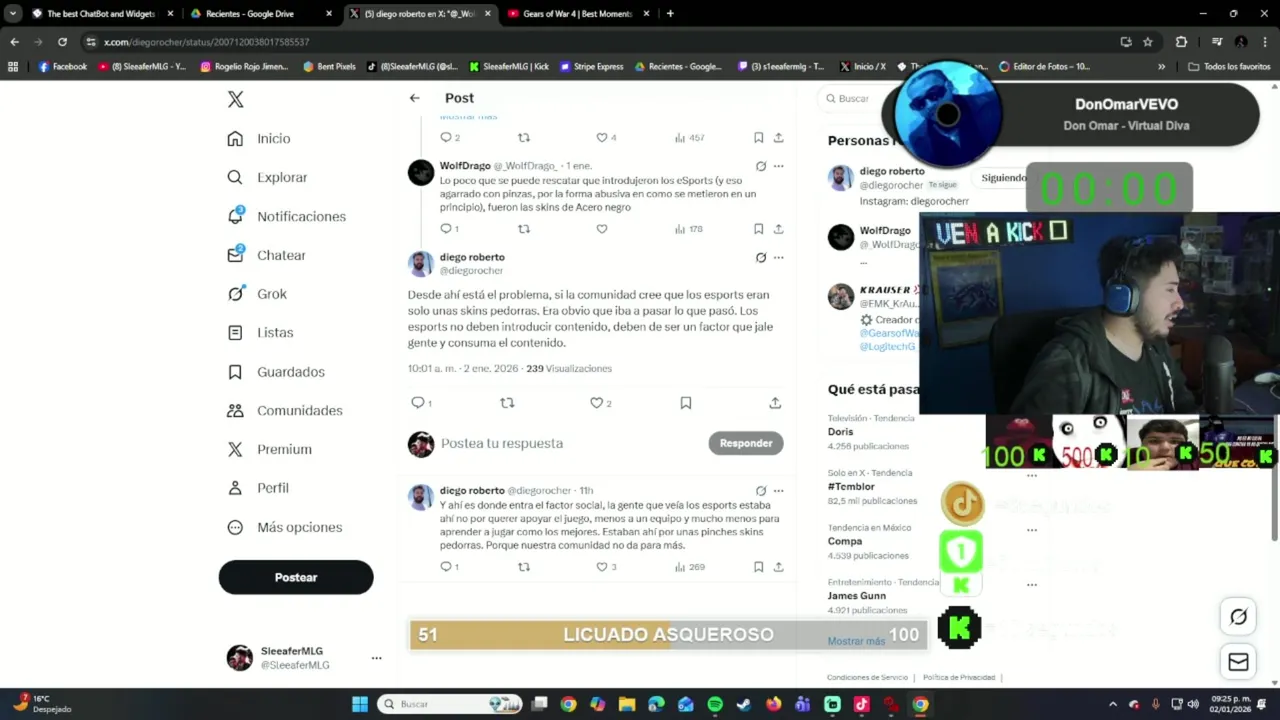Image resolution: width=1280 pixels, height=720 pixels.
Task: Open more options on main diego roberto post
Action: click(778, 258)
